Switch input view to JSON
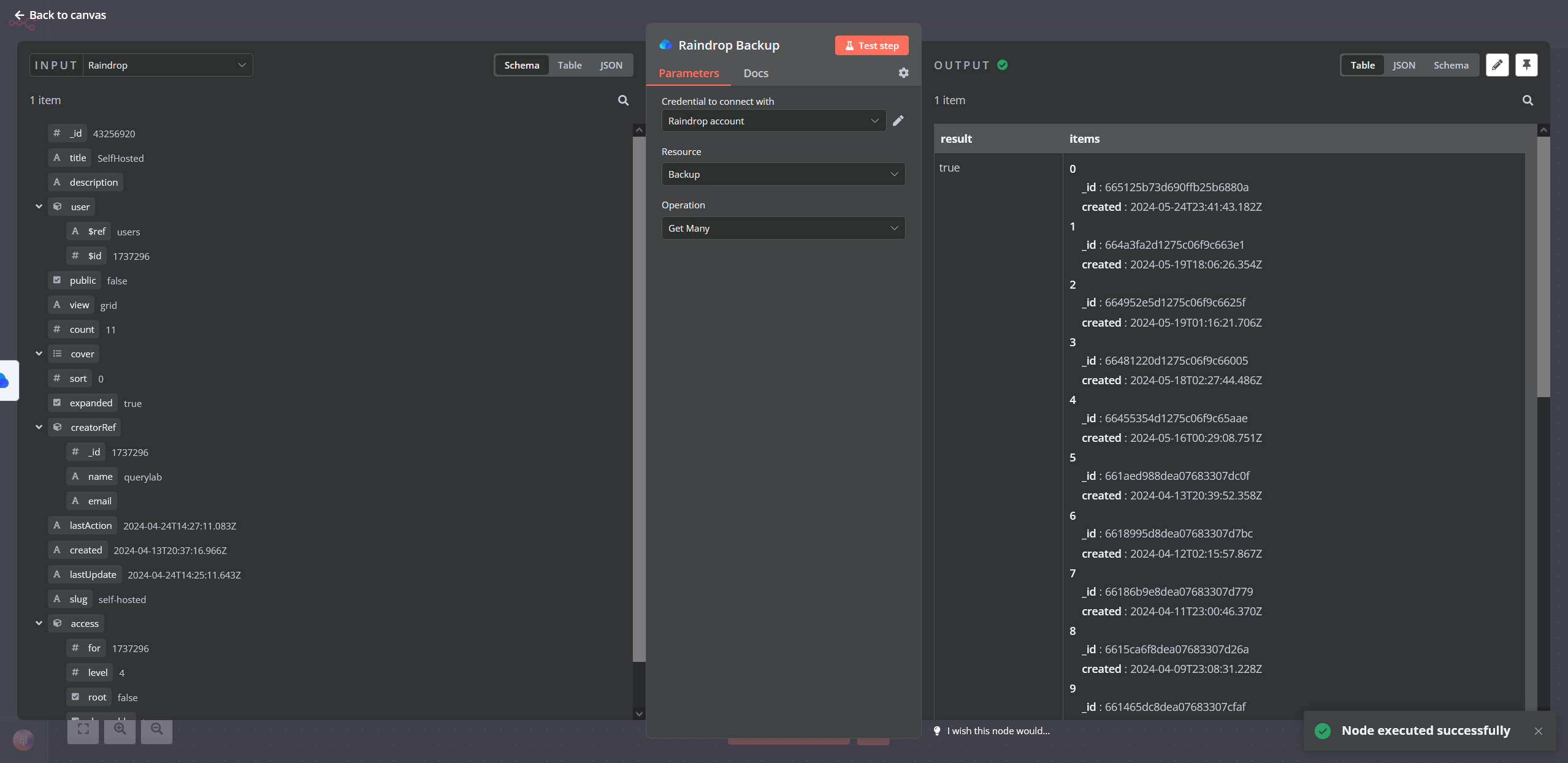 pyautogui.click(x=611, y=65)
